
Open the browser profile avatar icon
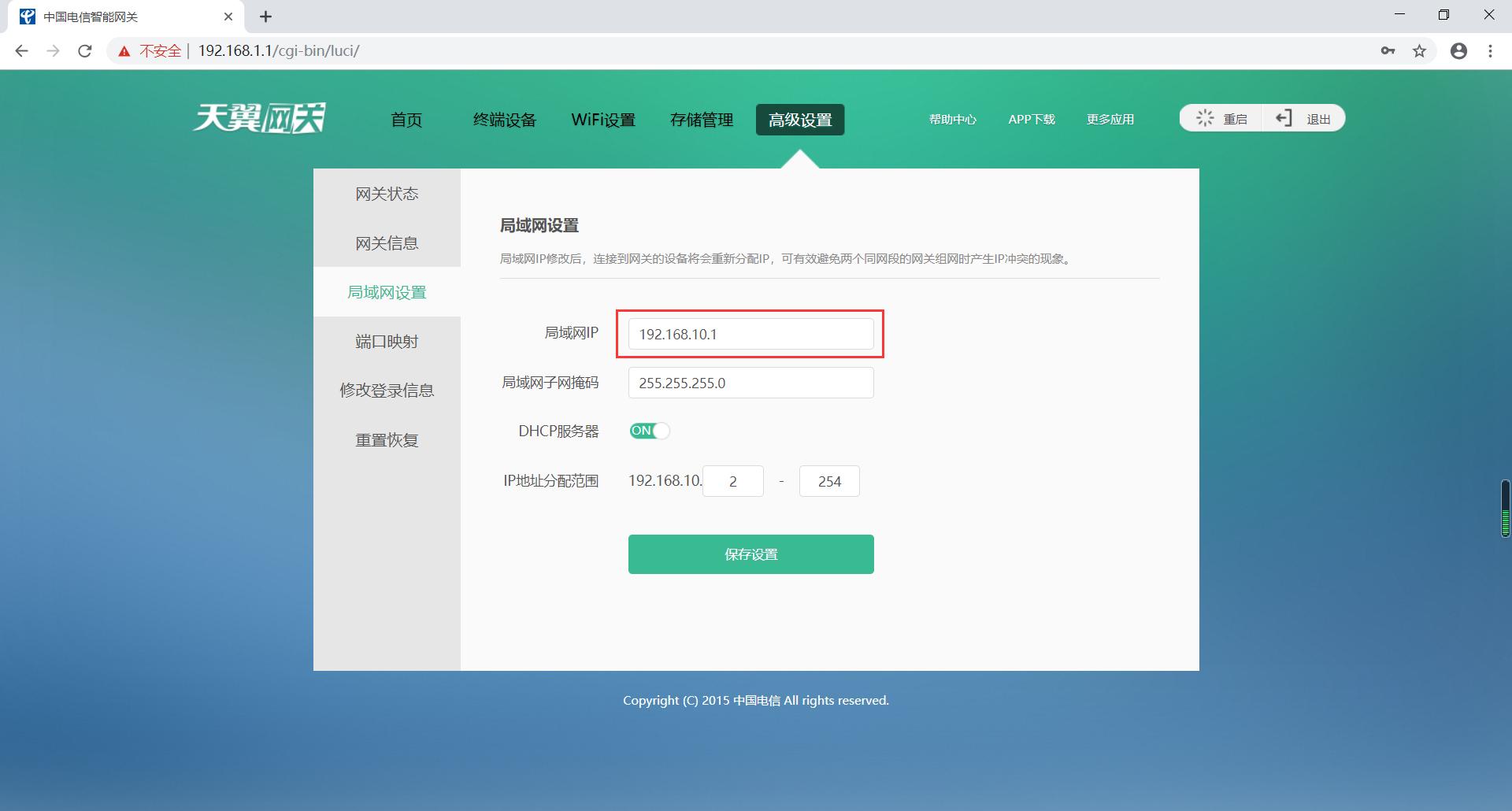tap(1458, 50)
